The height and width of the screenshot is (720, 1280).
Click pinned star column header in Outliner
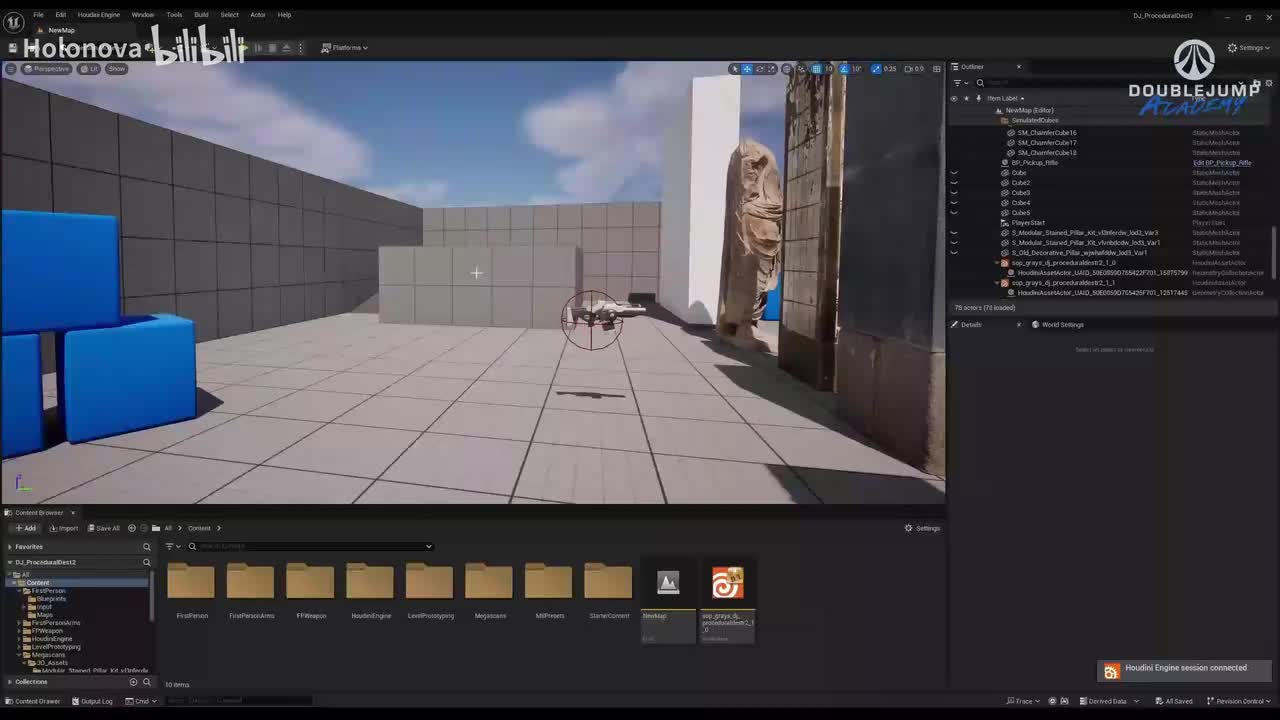pos(966,98)
